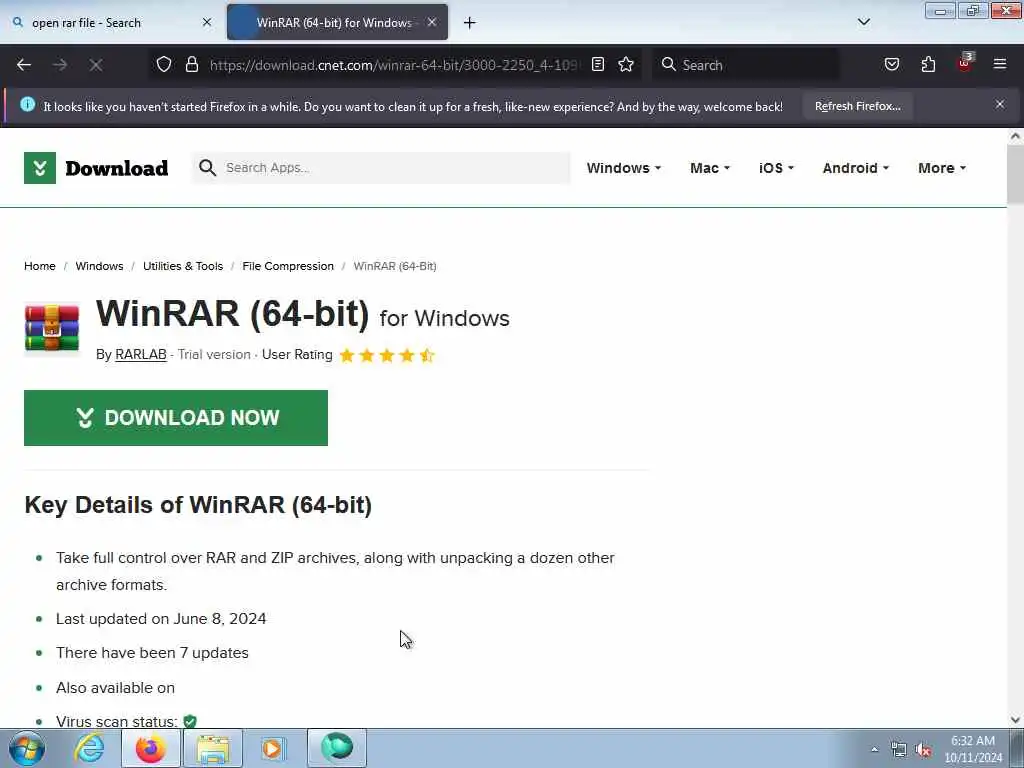Bookmark this page with the star icon
This screenshot has height=768, width=1024.
click(626, 64)
